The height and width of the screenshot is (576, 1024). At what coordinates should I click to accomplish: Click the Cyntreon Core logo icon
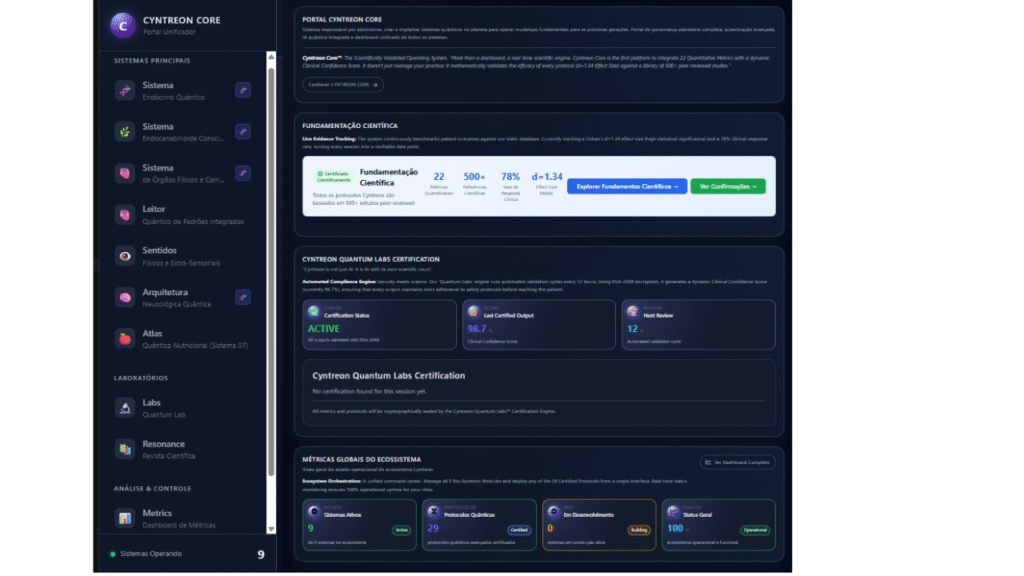(x=123, y=25)
